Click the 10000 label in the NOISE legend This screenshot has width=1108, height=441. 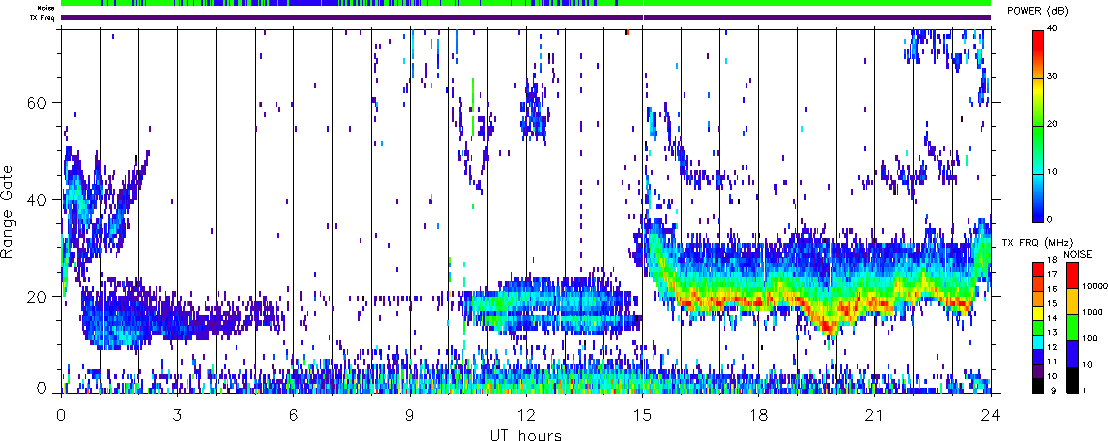[1095, 286]
